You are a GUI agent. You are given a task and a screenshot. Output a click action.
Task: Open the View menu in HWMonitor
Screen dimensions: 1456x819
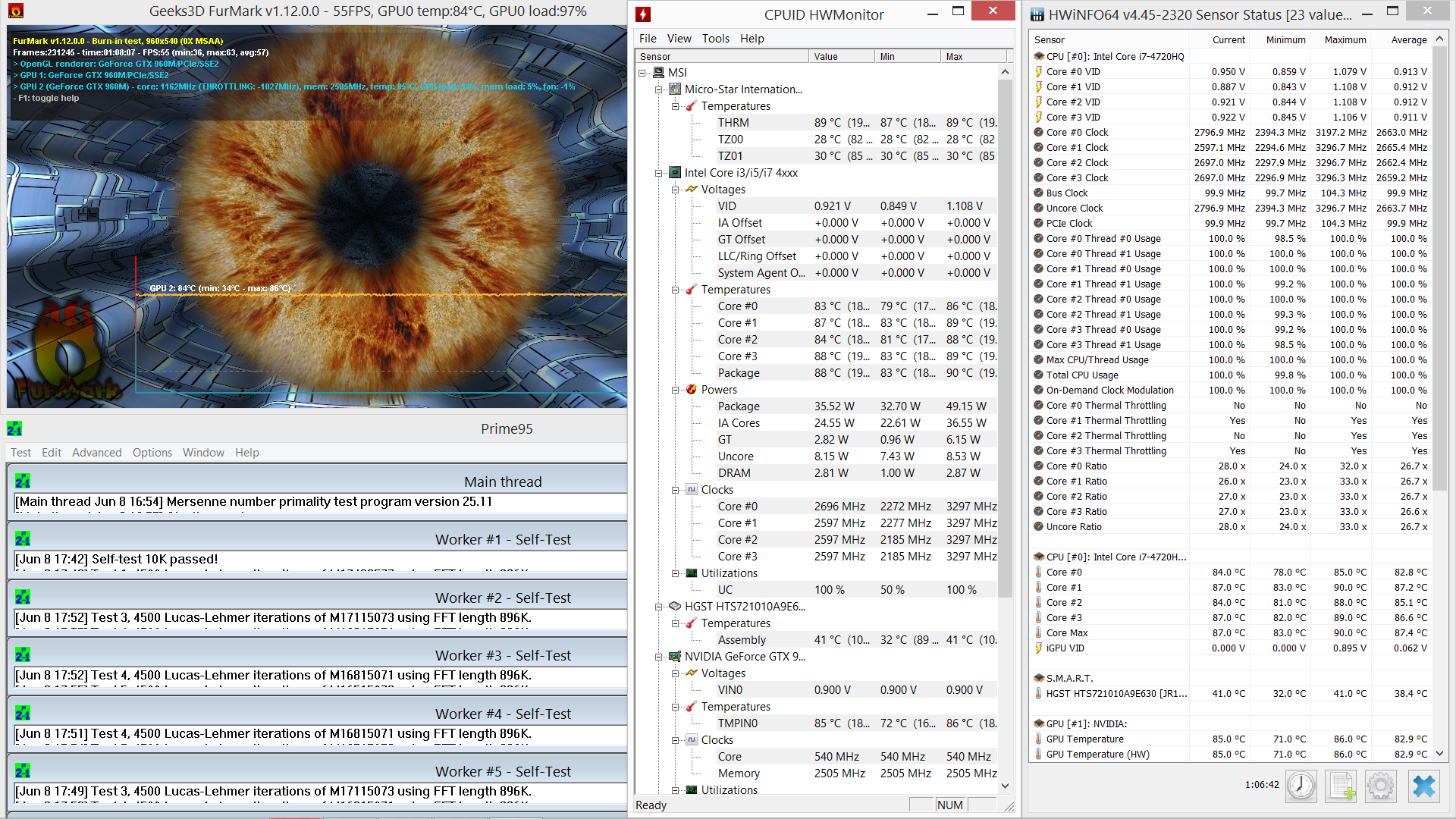point(679,39)
